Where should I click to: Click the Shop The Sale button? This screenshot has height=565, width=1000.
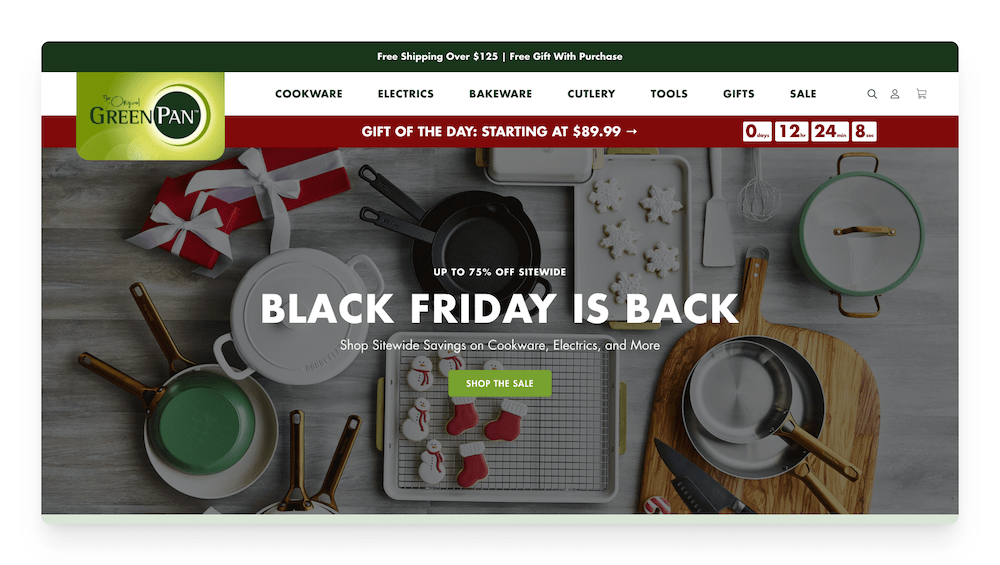pos(499,383)
